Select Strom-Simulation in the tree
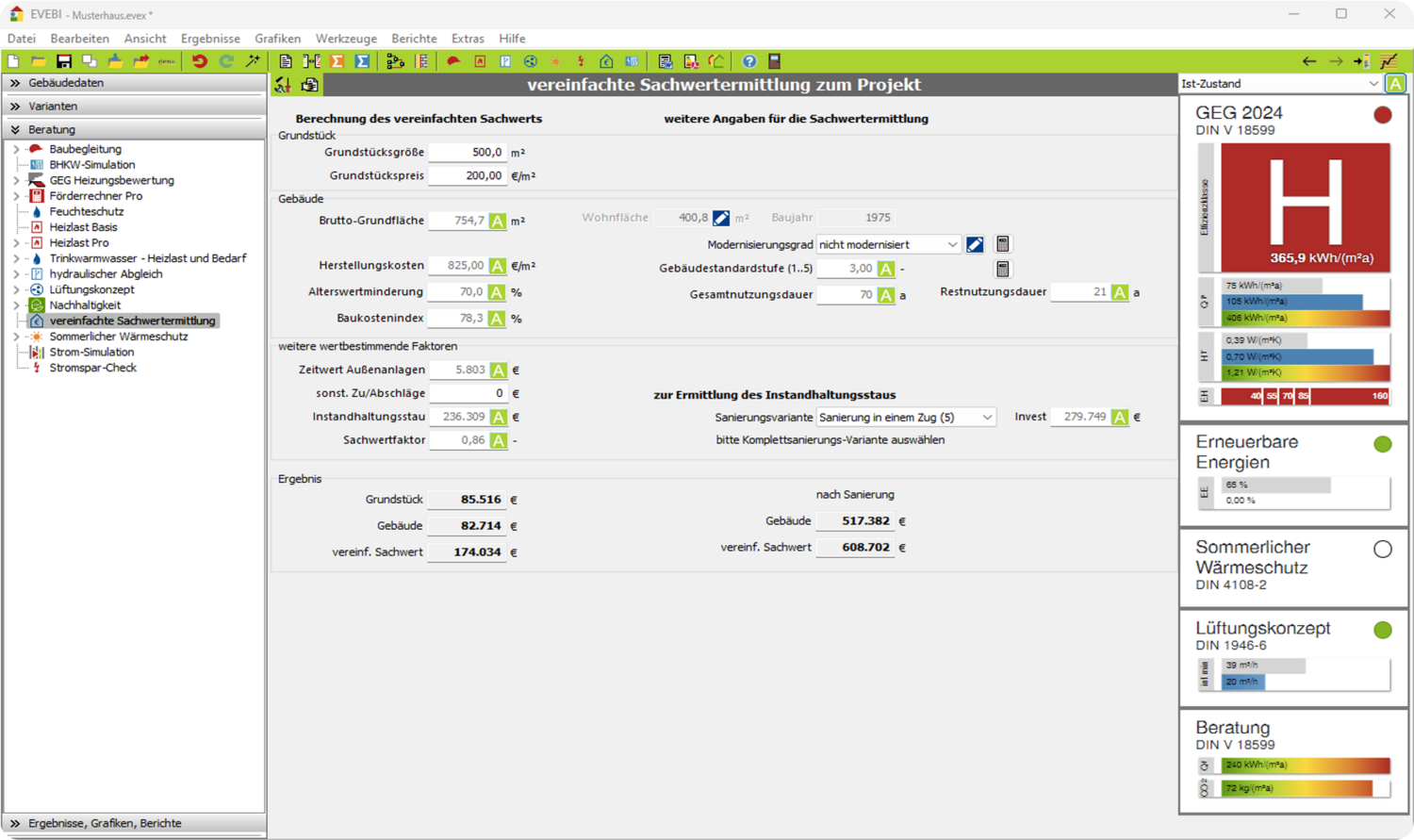 [x=91, y=353]
